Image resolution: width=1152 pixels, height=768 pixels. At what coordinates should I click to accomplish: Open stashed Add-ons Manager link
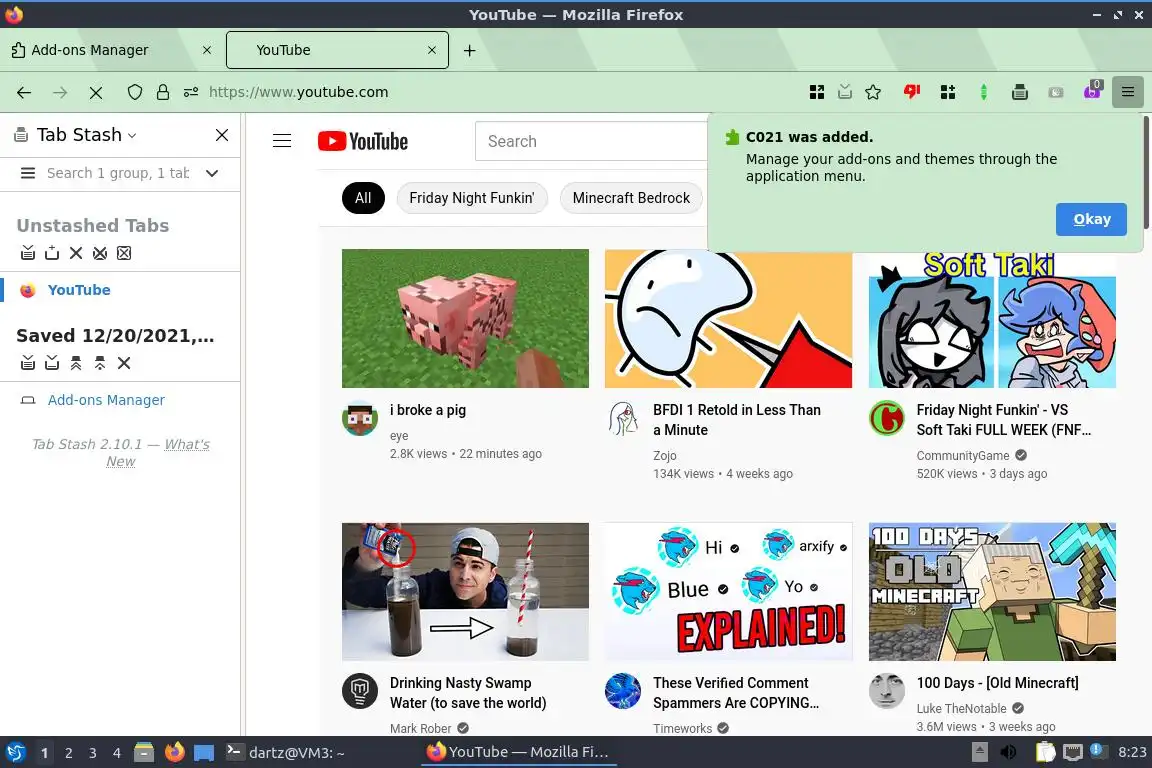tap(107, 400)
